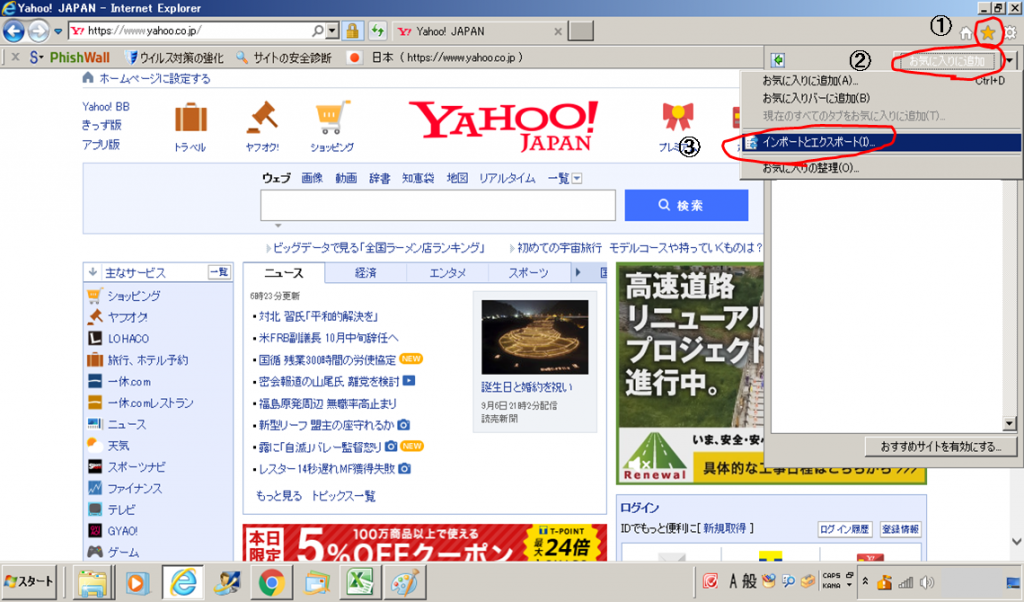Viewport: 1024px width, 602px height.
Task: Pin the Favorites Center panel icon
Action: click(x=777, y=60)
